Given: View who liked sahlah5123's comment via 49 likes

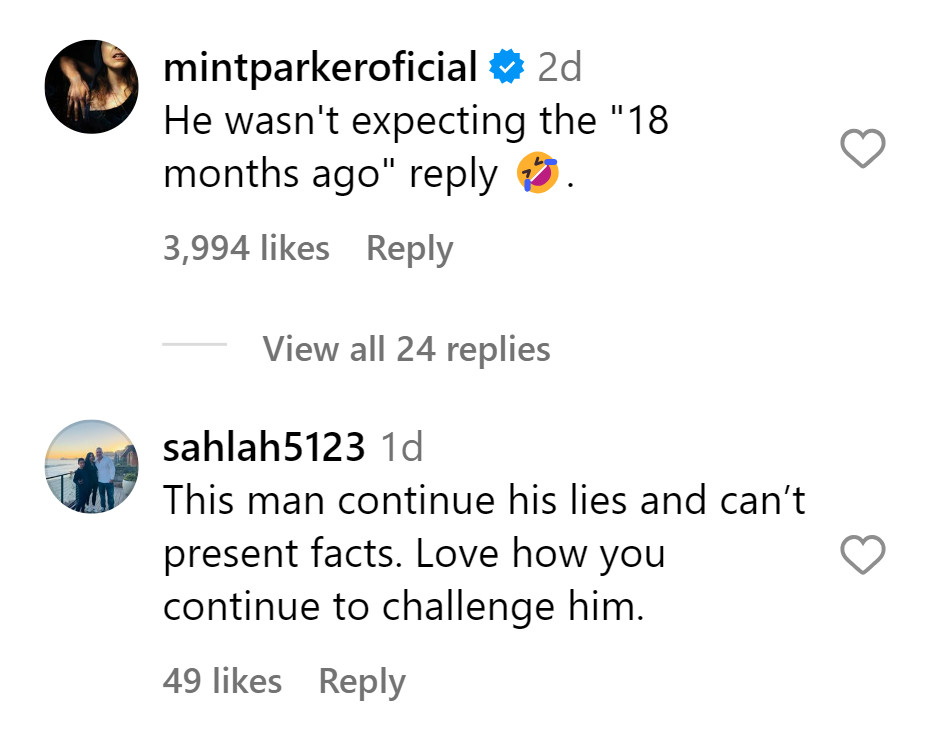Looking at the screenshot, I should (x=222, y=681).
